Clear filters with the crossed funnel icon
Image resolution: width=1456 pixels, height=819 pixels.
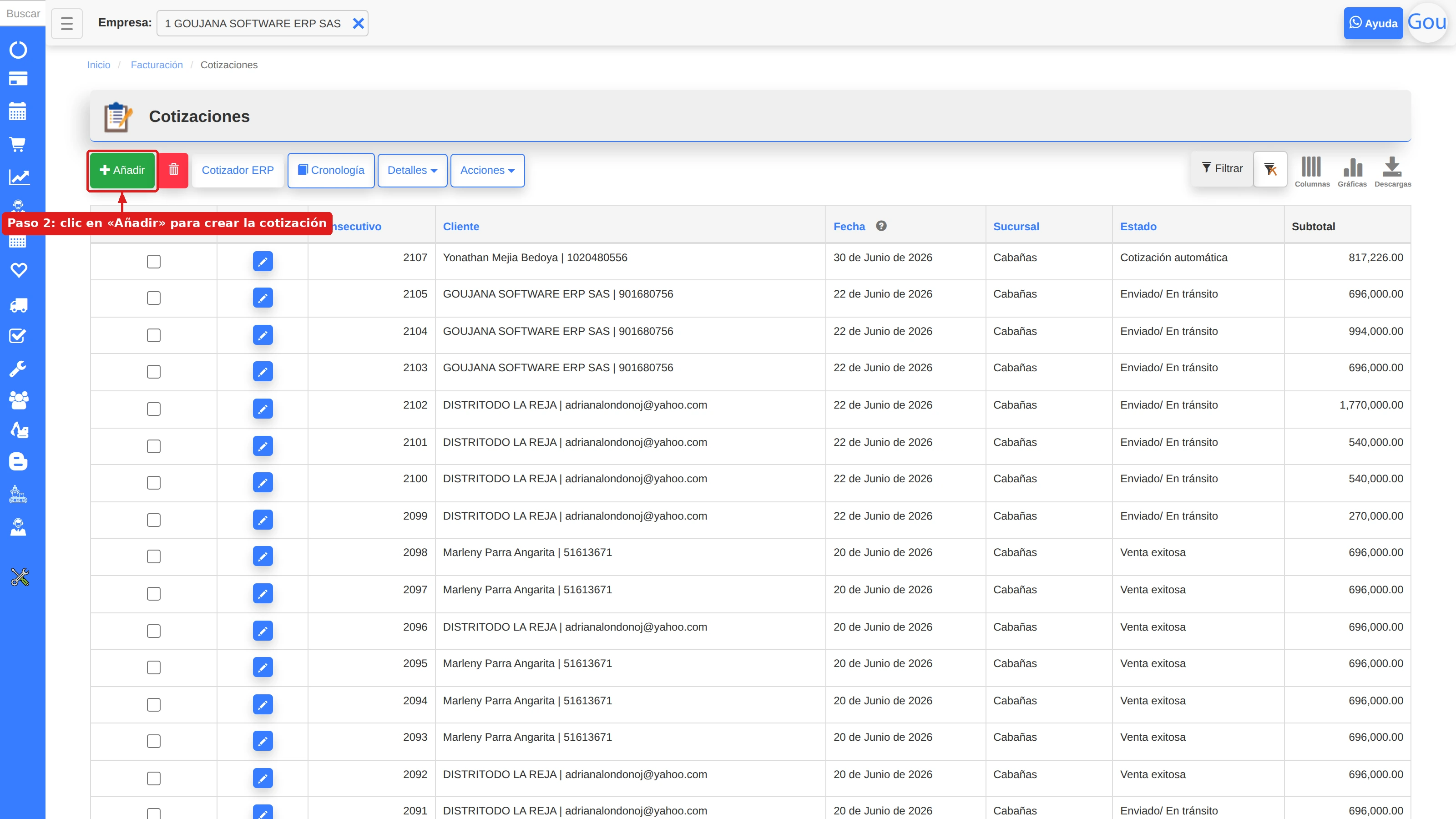[x=1270, y=169]
